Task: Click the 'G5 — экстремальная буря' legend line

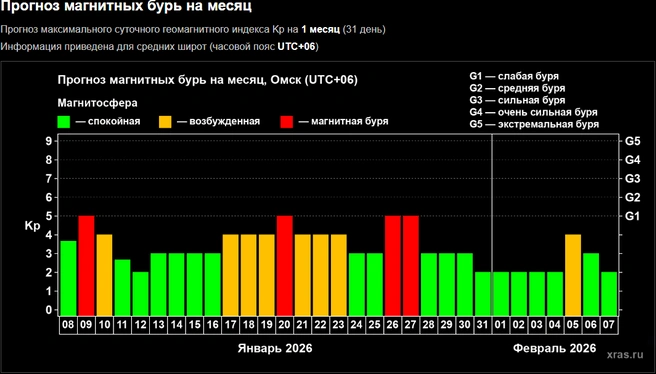Action: click(534, 124)
